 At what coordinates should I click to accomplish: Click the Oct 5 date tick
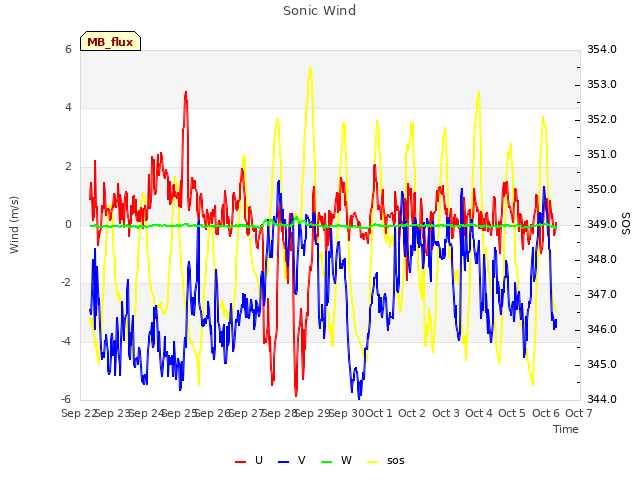512,413
